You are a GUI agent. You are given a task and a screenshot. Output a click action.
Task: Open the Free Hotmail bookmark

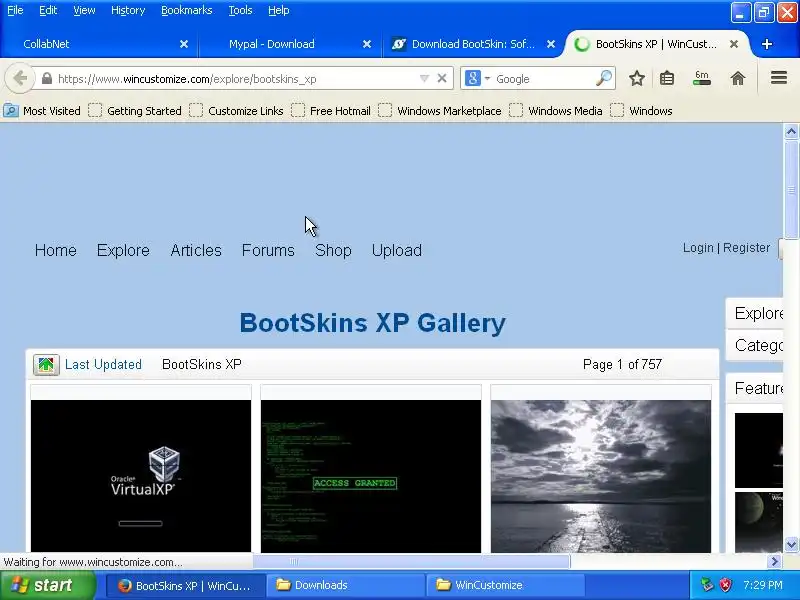click(x=331, y=111)
